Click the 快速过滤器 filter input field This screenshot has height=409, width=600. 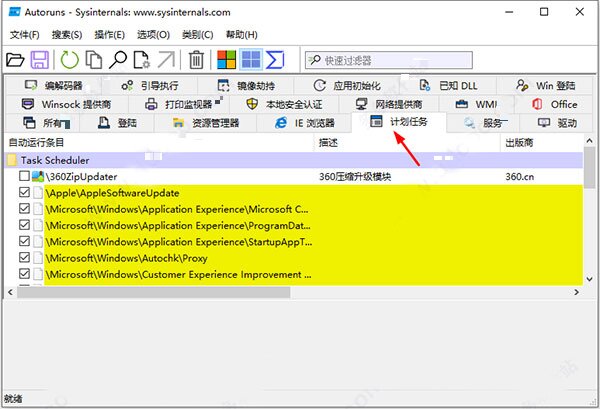pos(389,60)
